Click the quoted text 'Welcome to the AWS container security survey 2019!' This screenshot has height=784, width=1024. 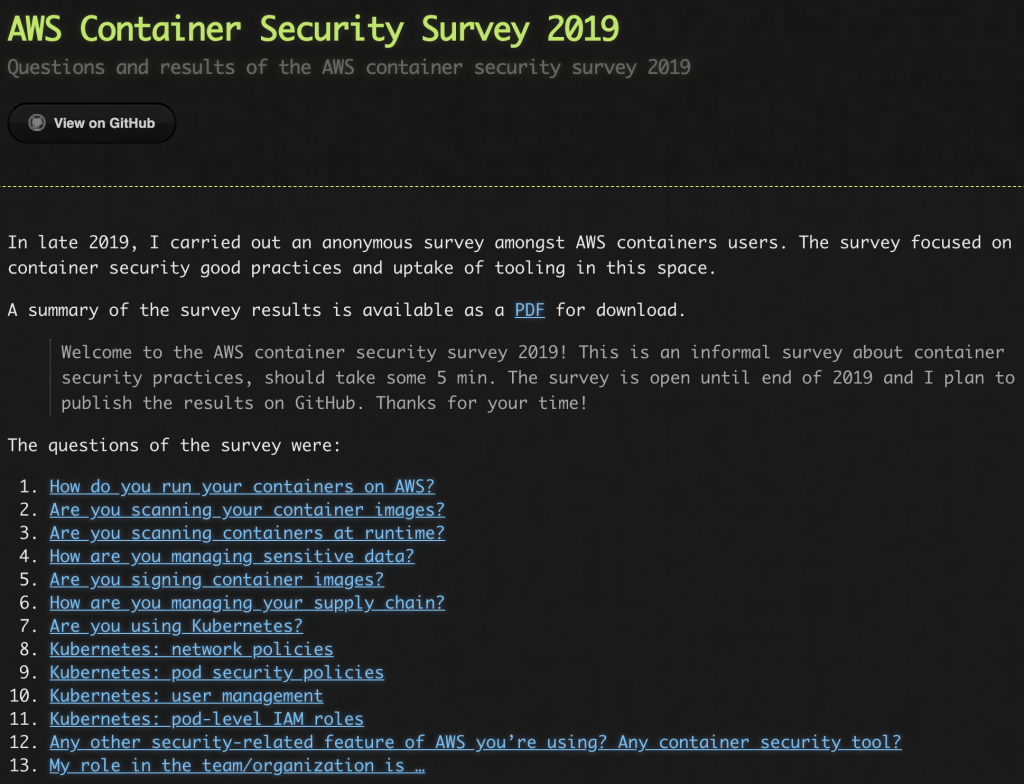point(315,352)
